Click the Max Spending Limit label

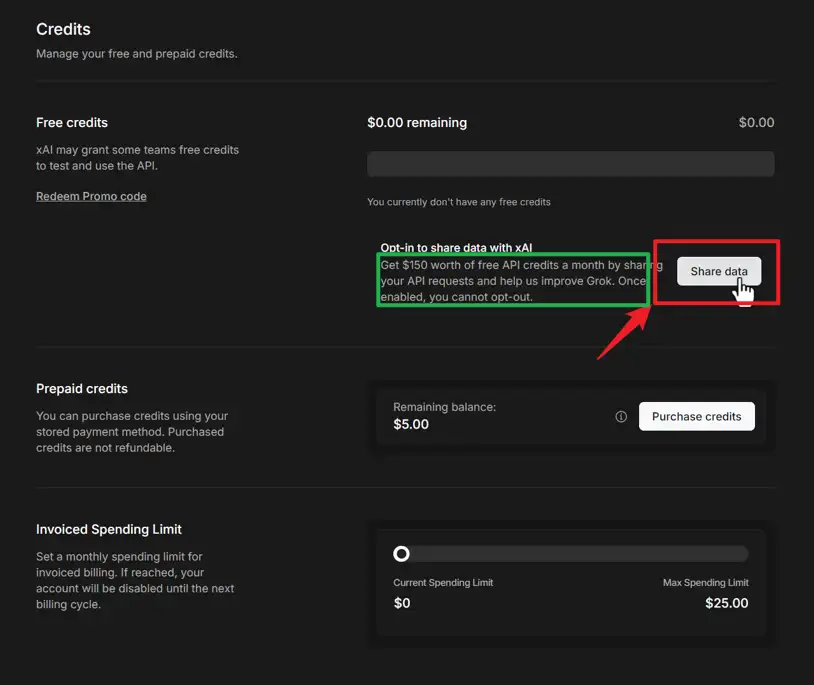coord(705,582)
